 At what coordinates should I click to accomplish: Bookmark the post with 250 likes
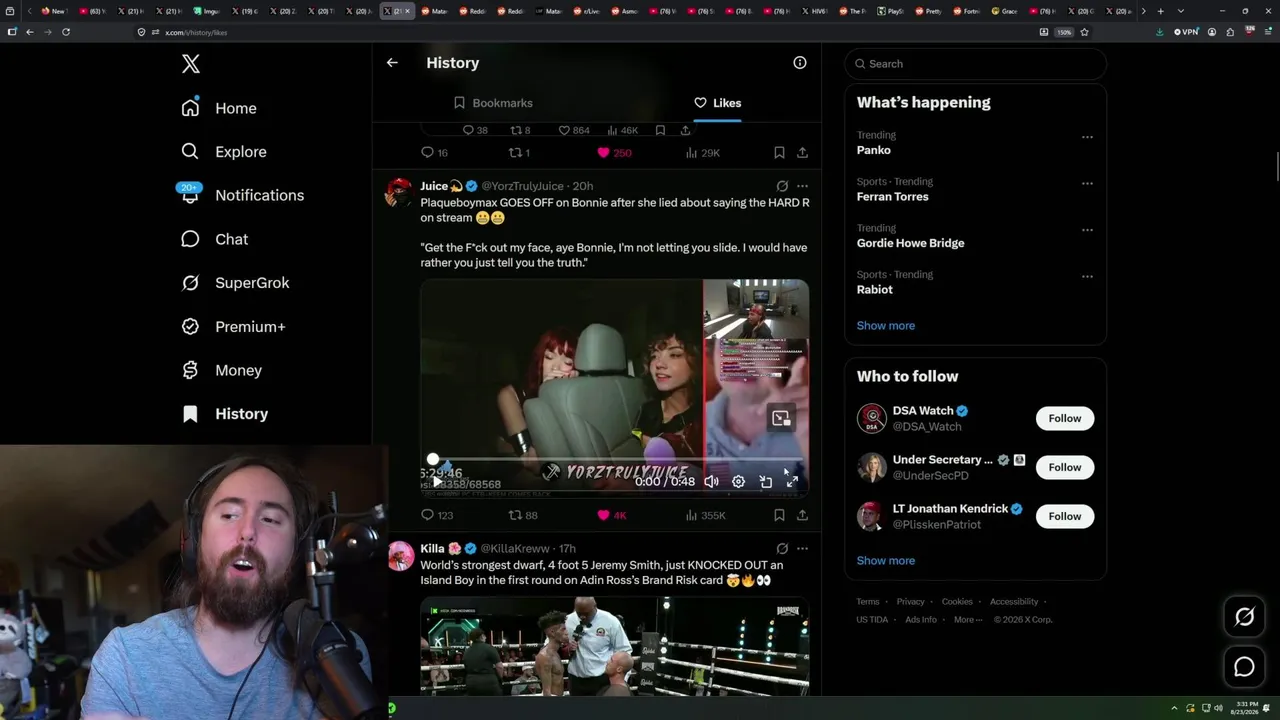(779, 153)
